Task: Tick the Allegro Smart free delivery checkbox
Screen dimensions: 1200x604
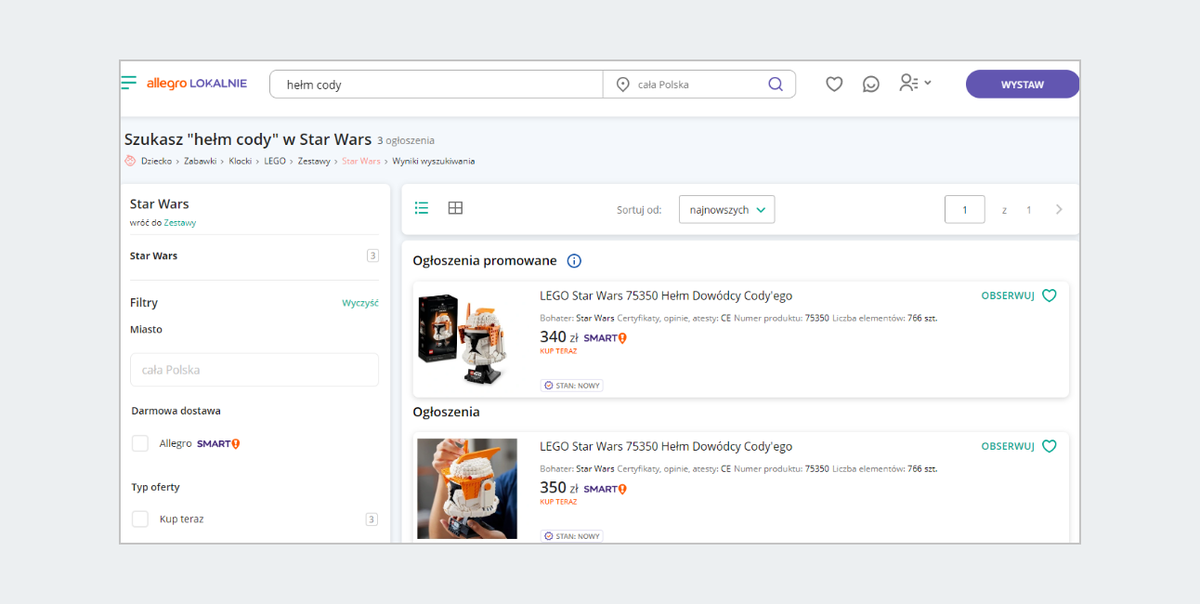Action: [140, 443]
